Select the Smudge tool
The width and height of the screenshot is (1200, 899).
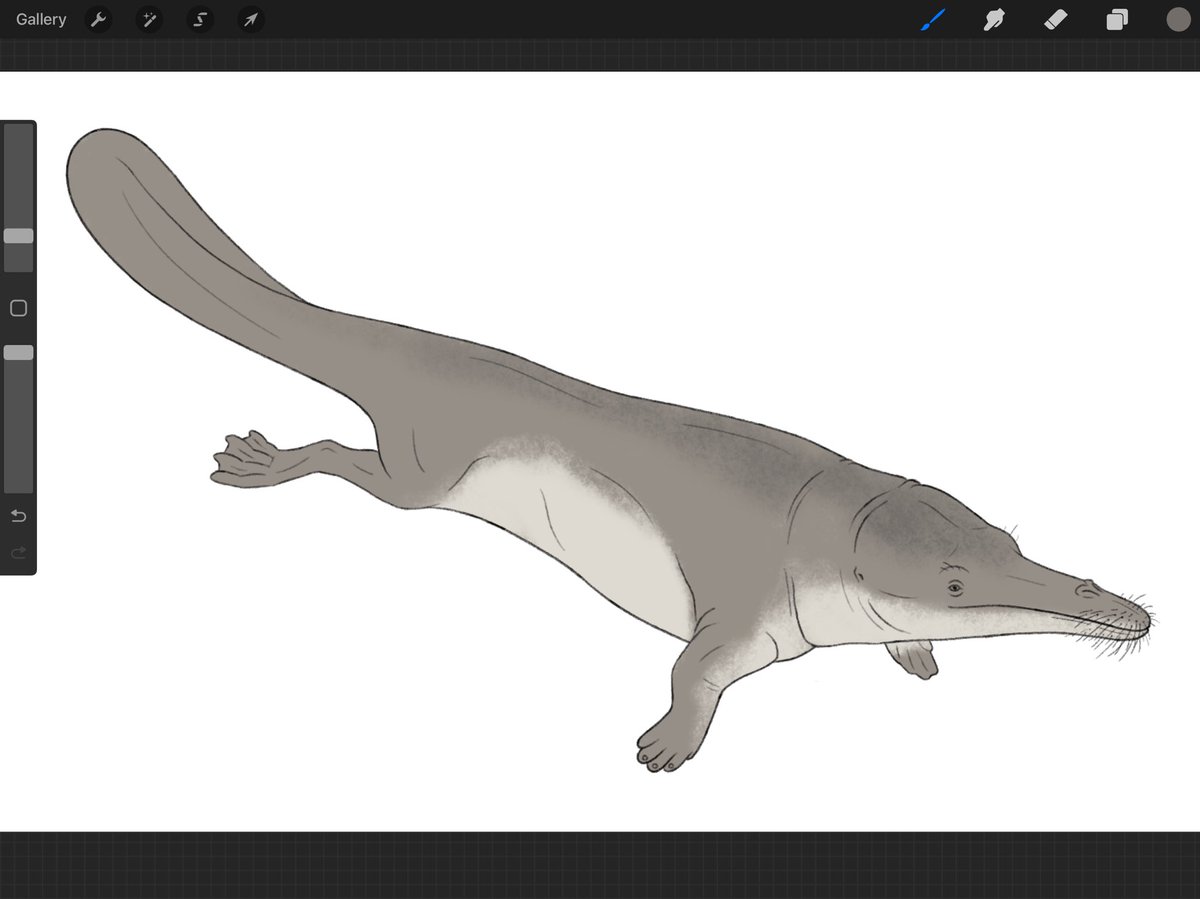tap(994, 20)
